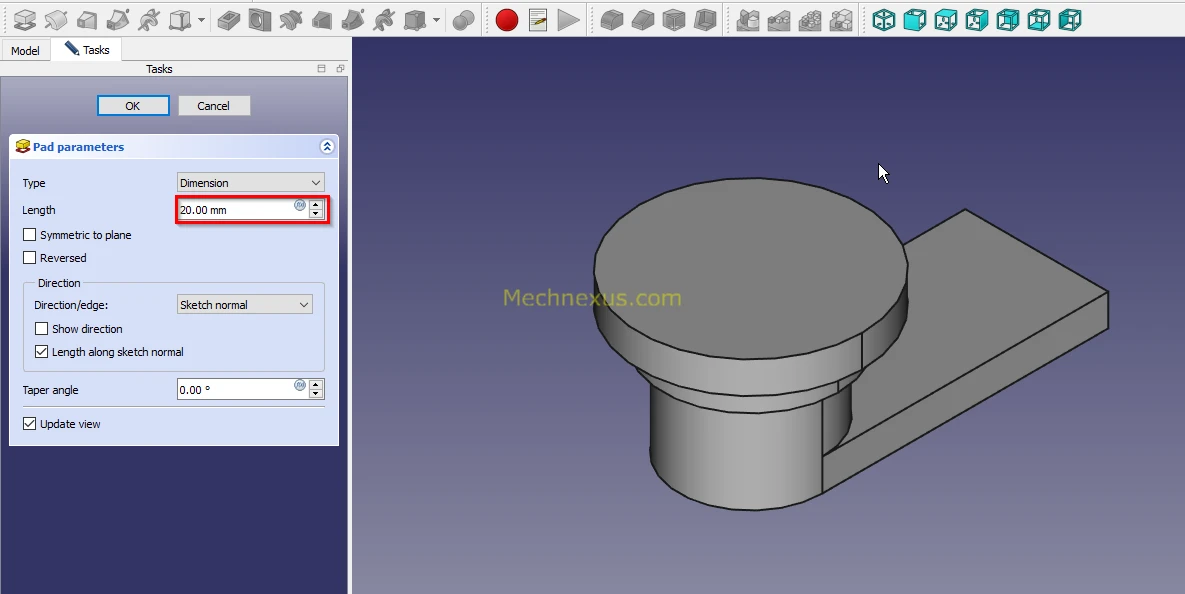Toggle the Show direction checkbox
Image resolution: width=1185 pixels, height=594 pixels.
(42, 329)
